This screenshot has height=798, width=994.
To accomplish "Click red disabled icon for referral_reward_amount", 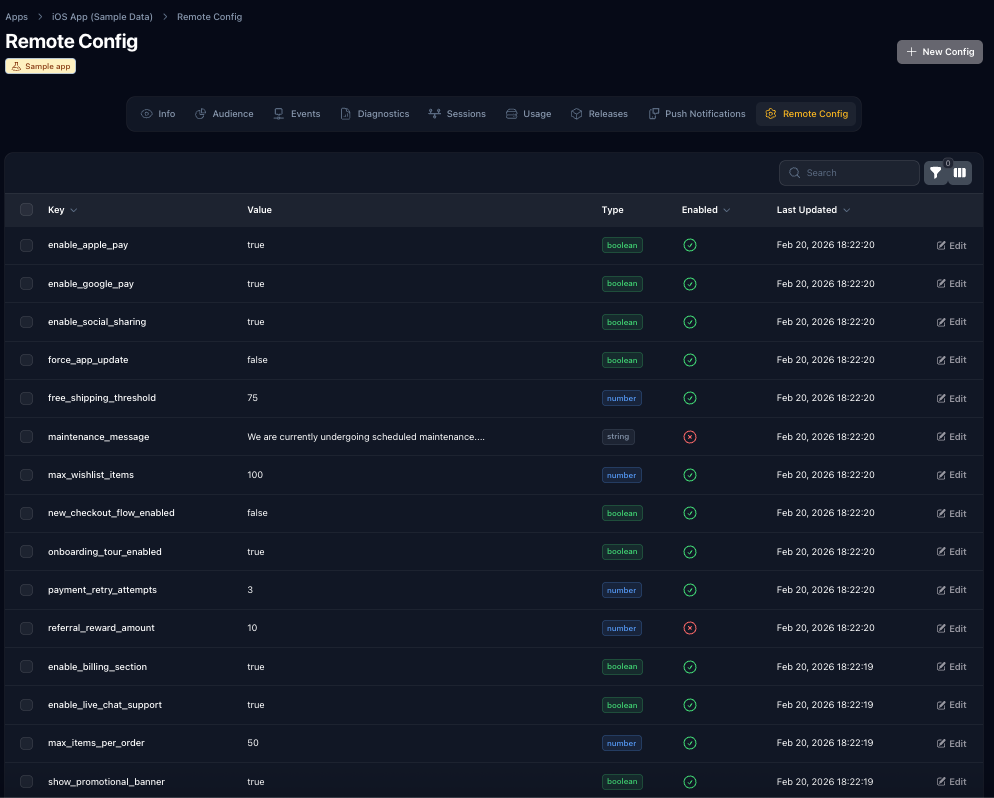I will [x=689, y=628].
